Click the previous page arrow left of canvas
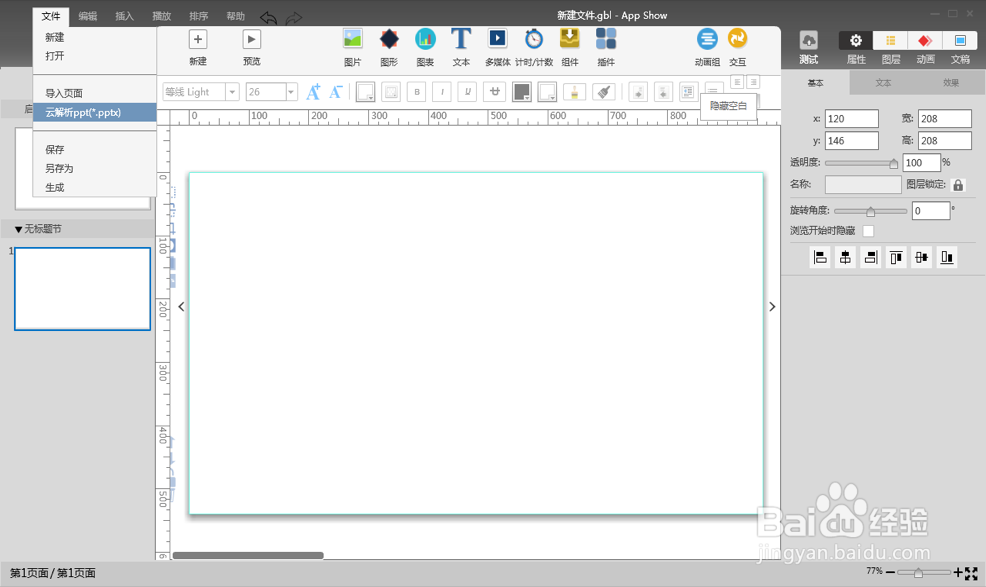 [181, 306]
